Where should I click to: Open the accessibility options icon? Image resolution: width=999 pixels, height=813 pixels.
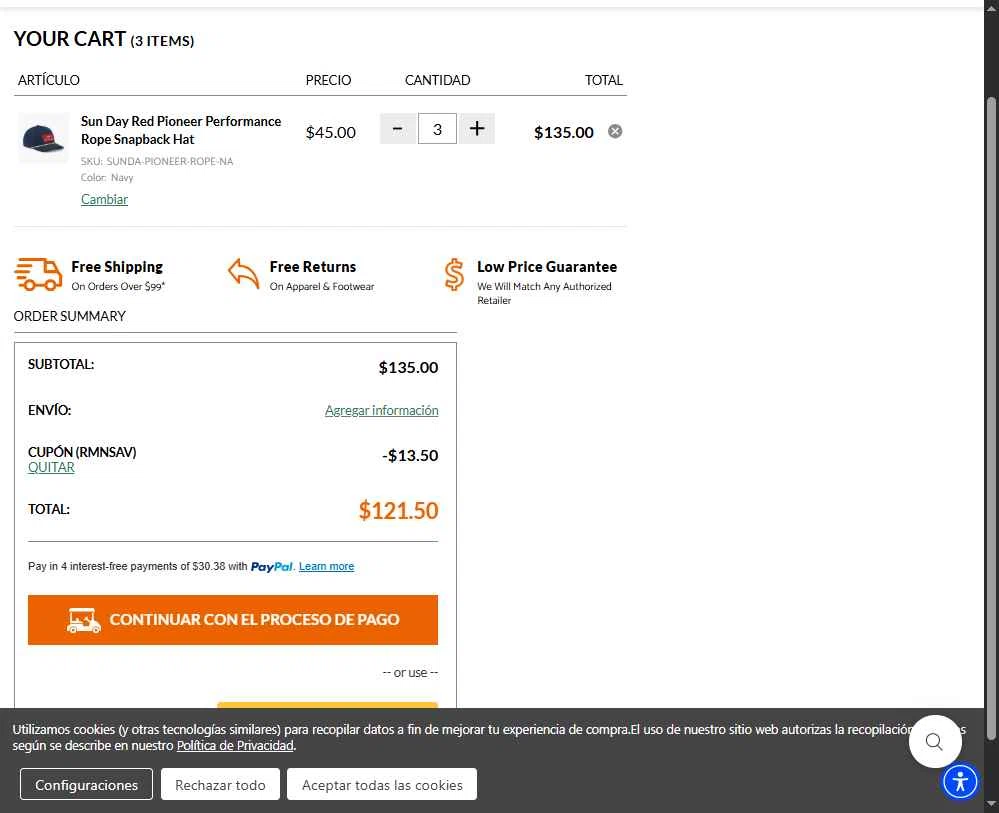[x=960, y=781]
